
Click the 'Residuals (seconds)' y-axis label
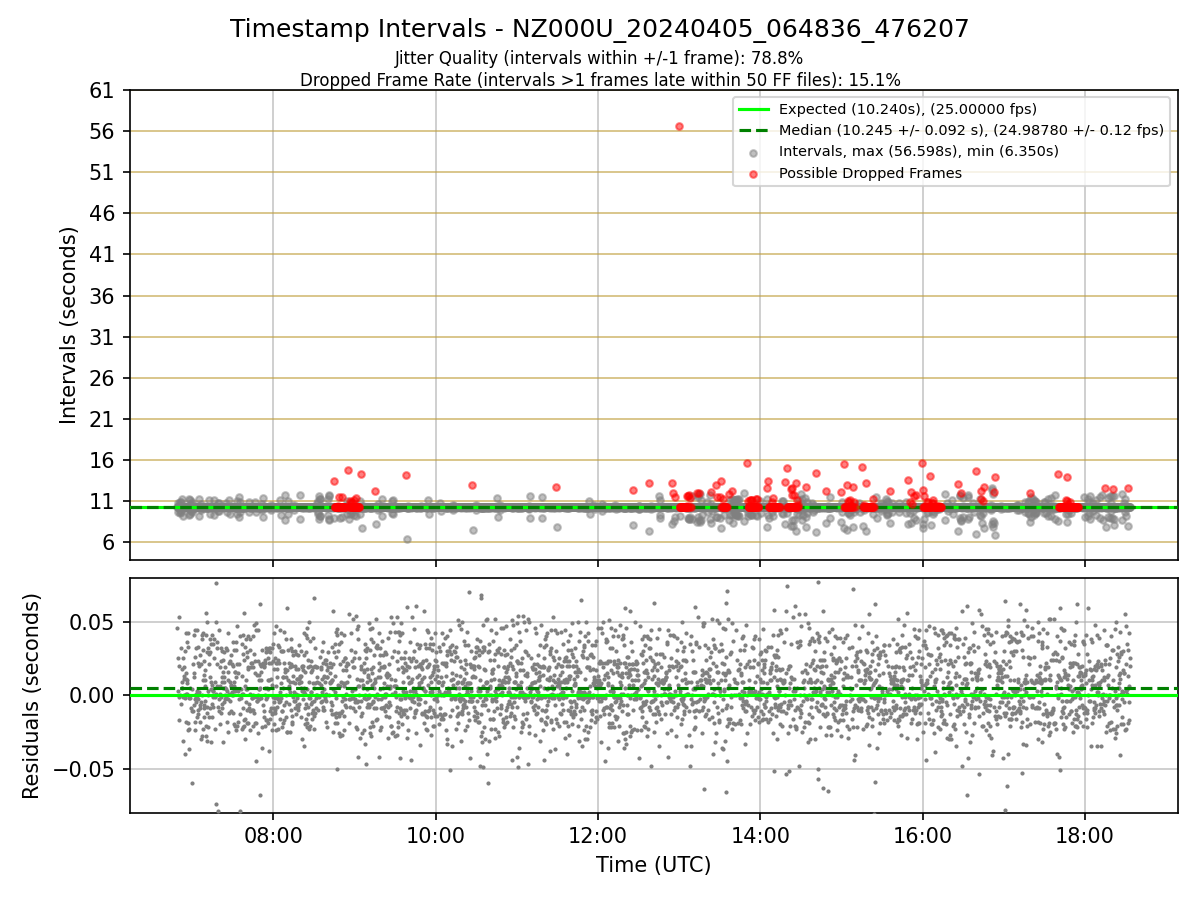pyautogui.click(x=32, y=696)
